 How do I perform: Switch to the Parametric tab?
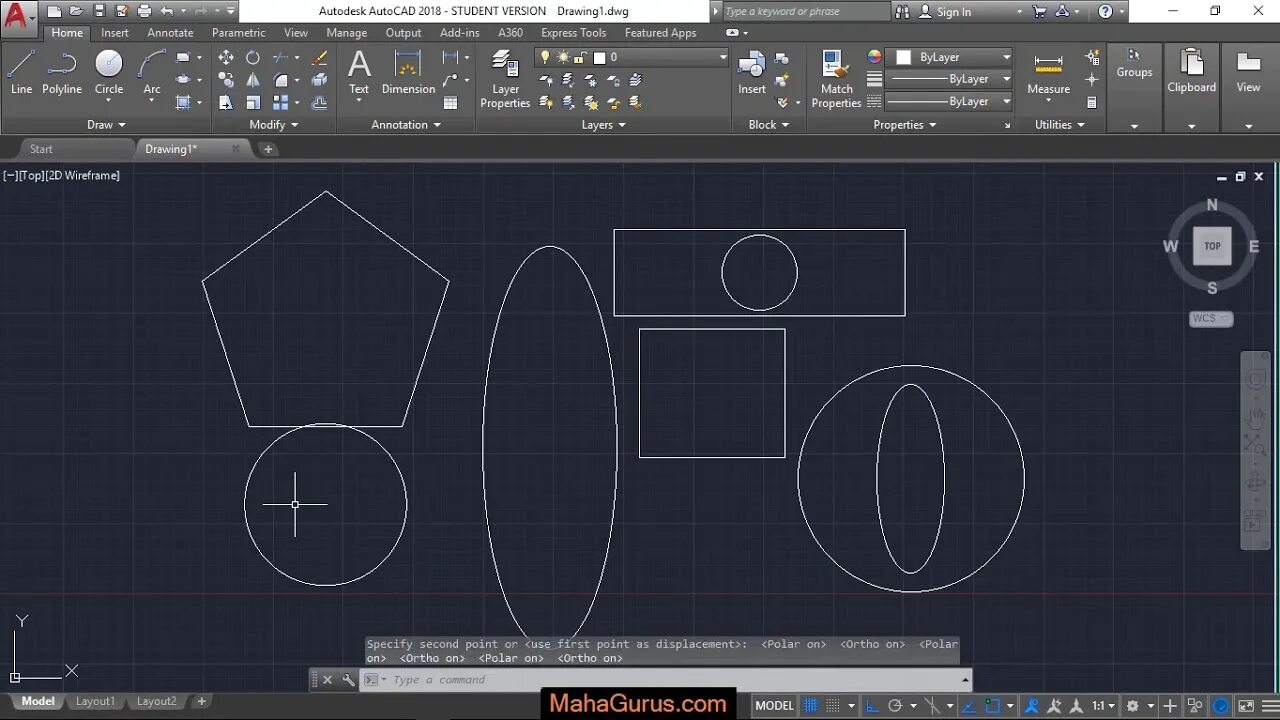coord(239,33)
